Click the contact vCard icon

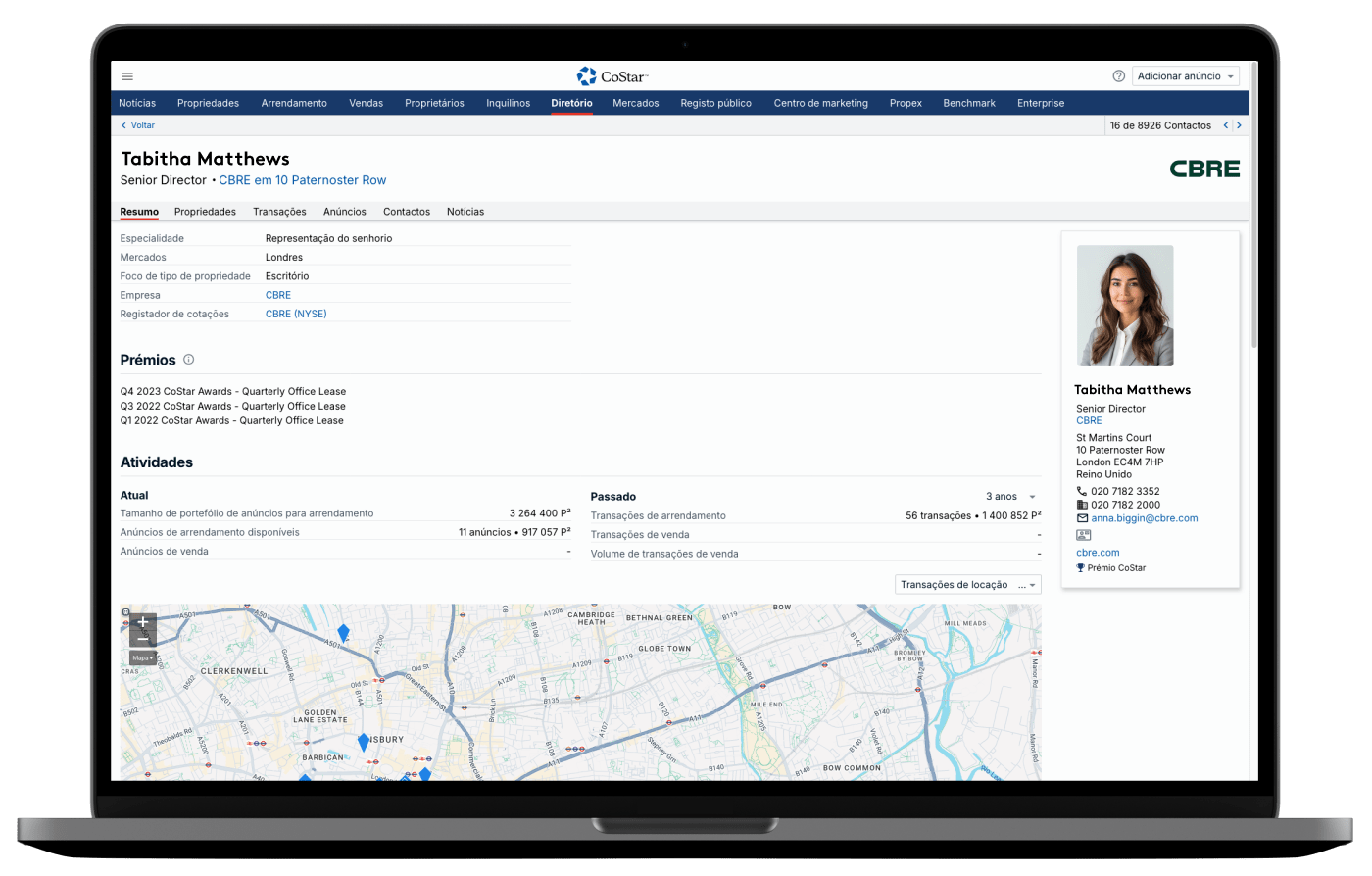tap(1083, 535)
